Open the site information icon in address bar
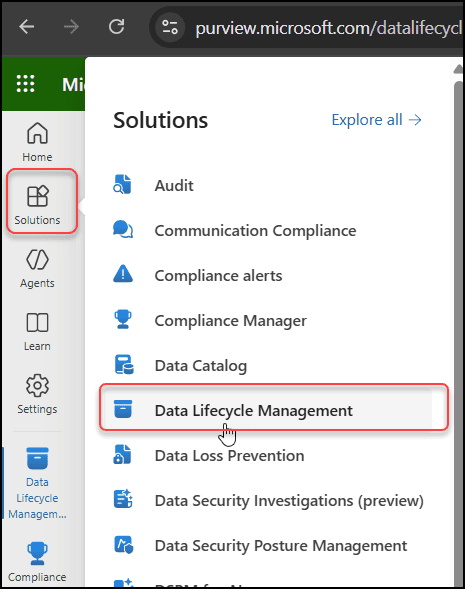The image size is (465, 589). pyautogui.click(x=170, y=27)
